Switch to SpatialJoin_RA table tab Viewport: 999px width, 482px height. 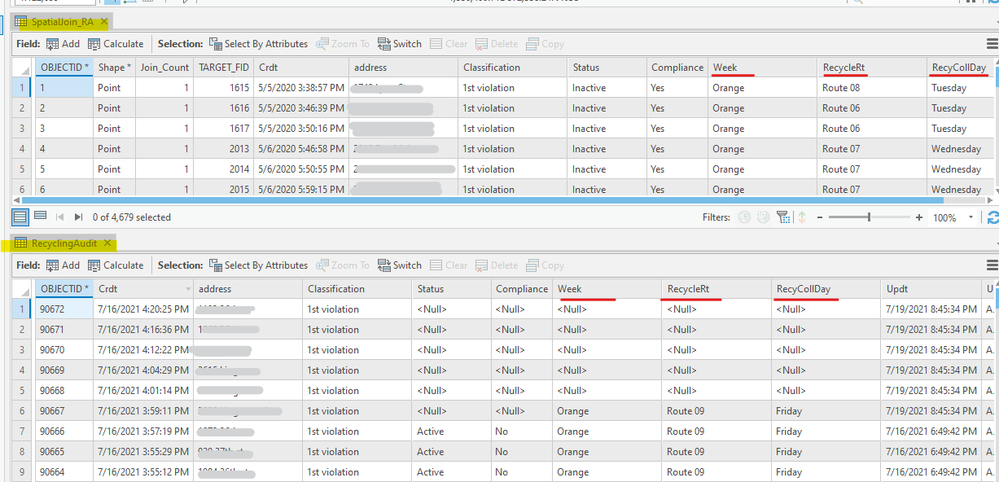coord(62,22)
